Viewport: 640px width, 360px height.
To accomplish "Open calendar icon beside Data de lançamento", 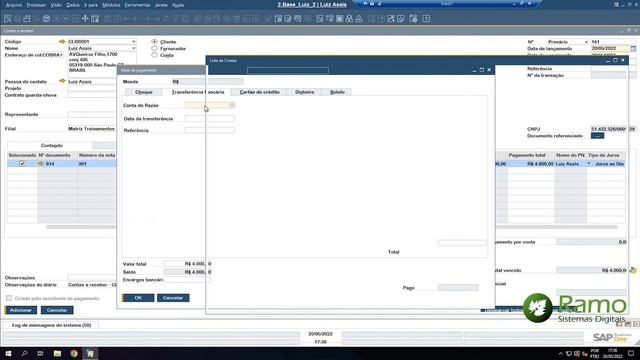I will click(633, 48).
